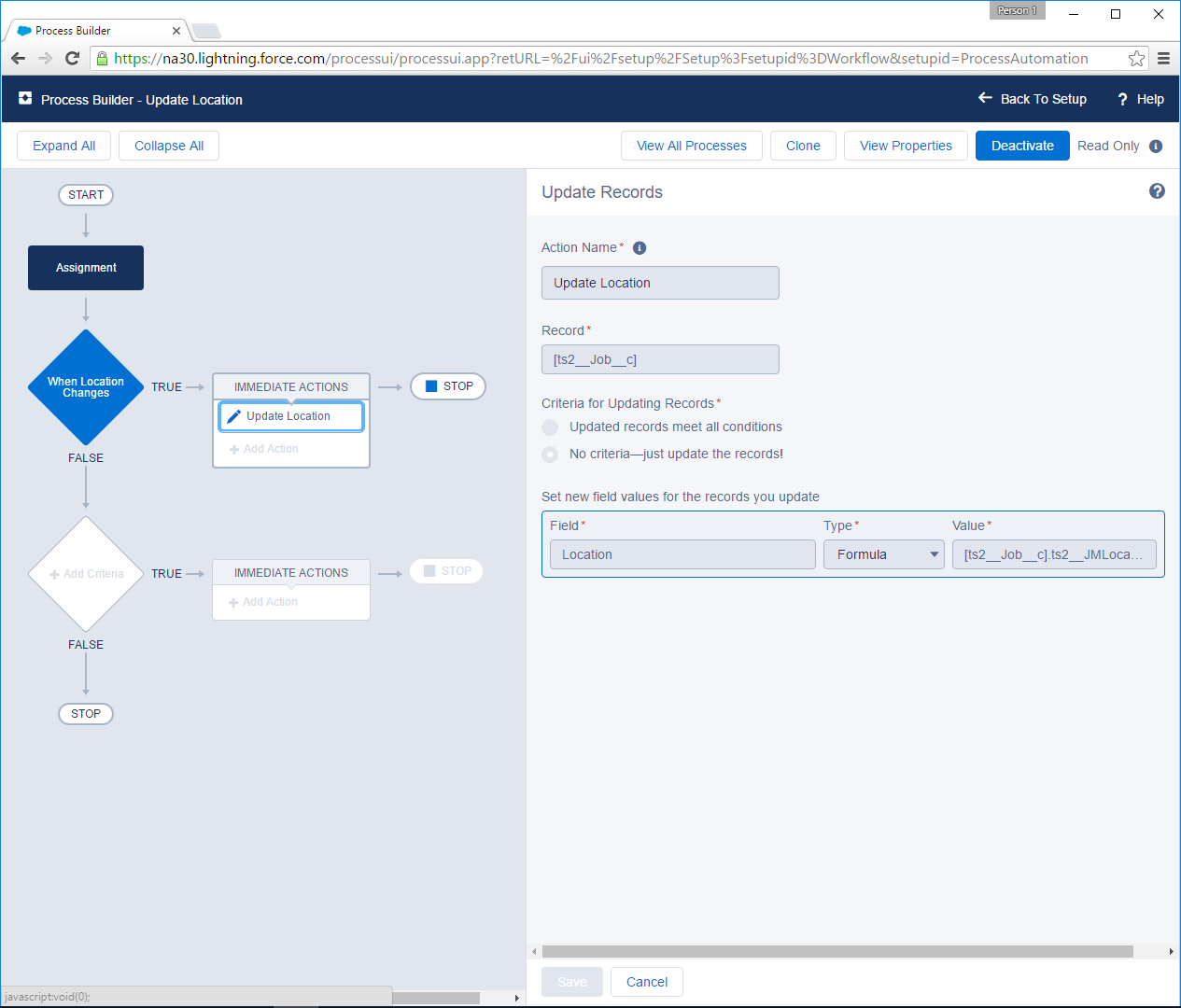Click the browser forward arrow

[x=45, y=58]
